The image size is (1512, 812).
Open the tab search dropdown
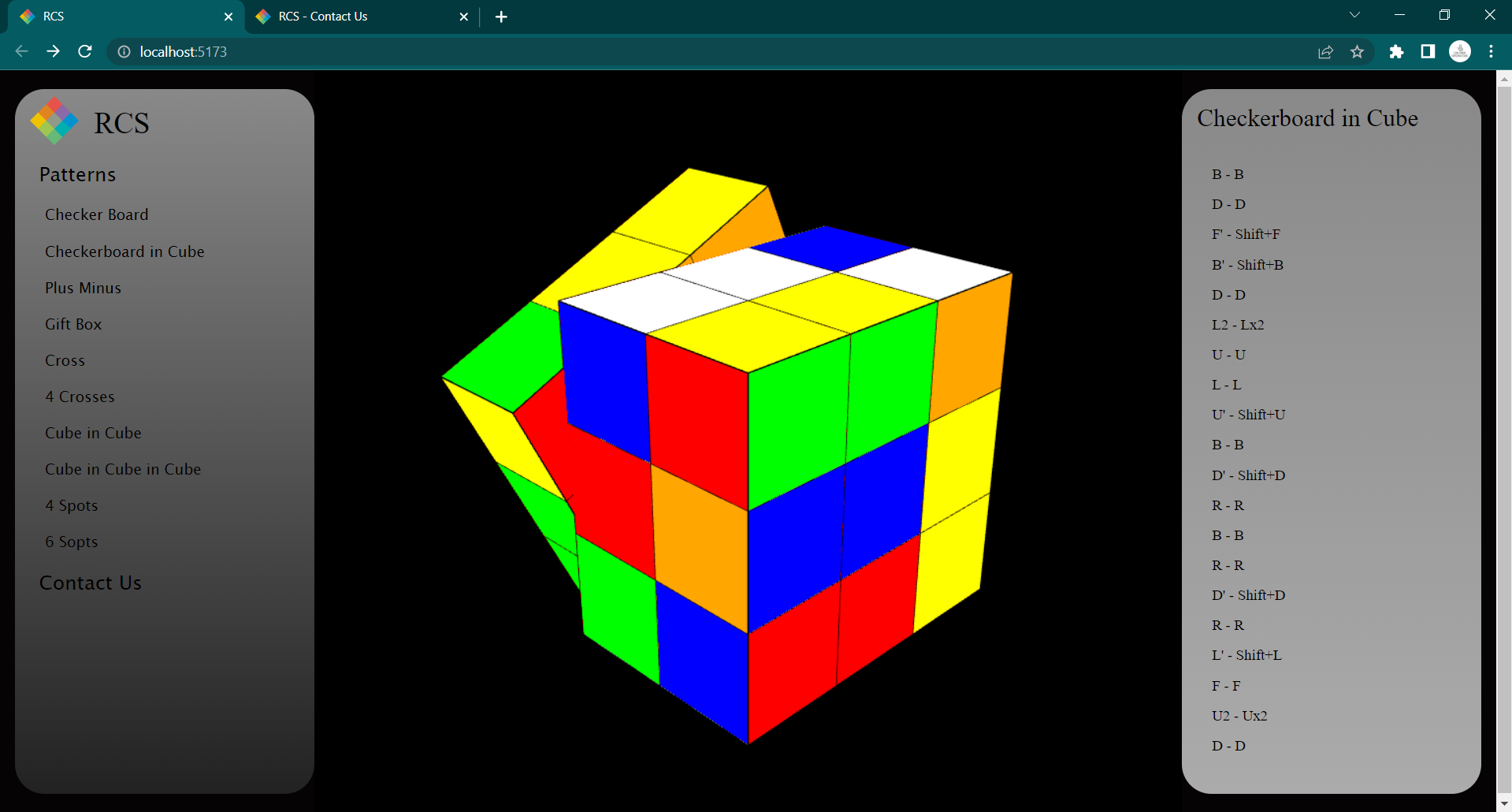[x=1354, y=14]
